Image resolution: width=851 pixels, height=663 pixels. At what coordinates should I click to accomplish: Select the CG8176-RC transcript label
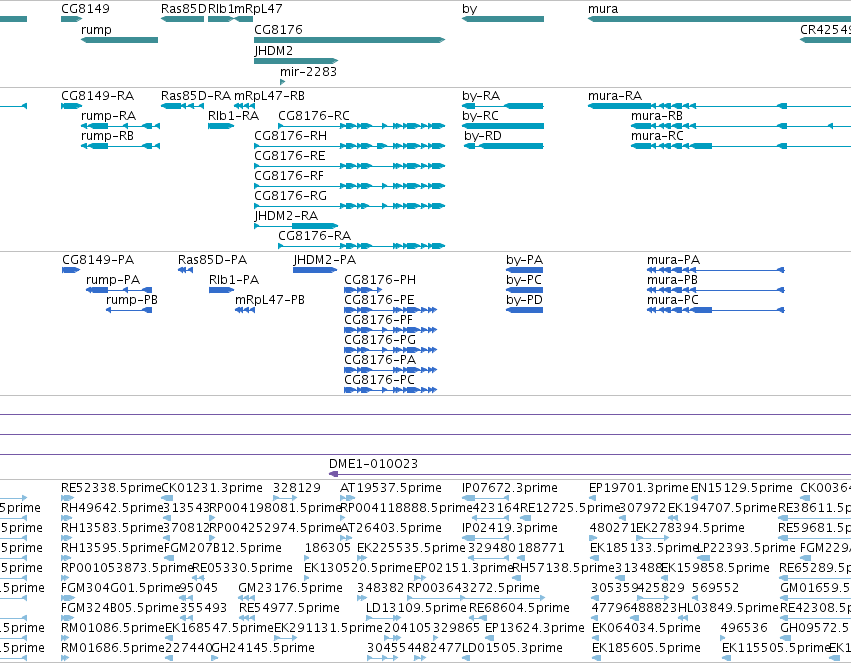pyautogui.click(x=314, y=116)
